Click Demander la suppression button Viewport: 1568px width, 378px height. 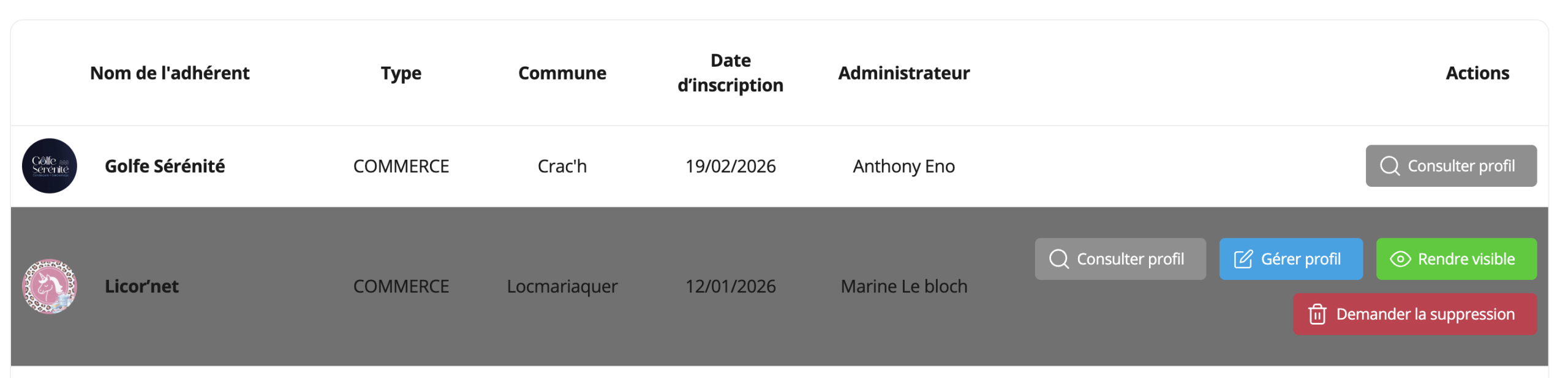point(1414,314)
